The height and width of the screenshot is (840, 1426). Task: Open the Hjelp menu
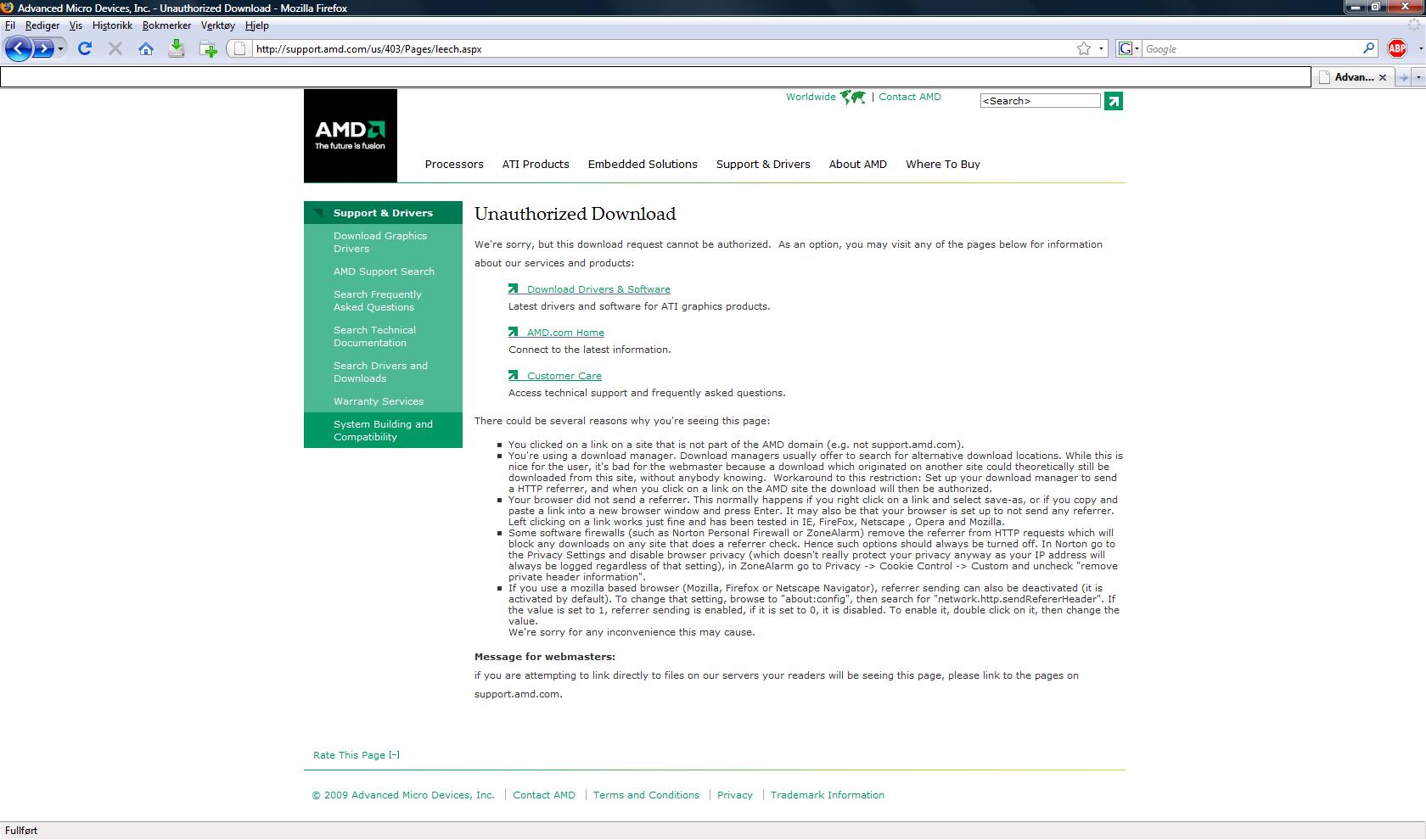(x=256, y=25)
